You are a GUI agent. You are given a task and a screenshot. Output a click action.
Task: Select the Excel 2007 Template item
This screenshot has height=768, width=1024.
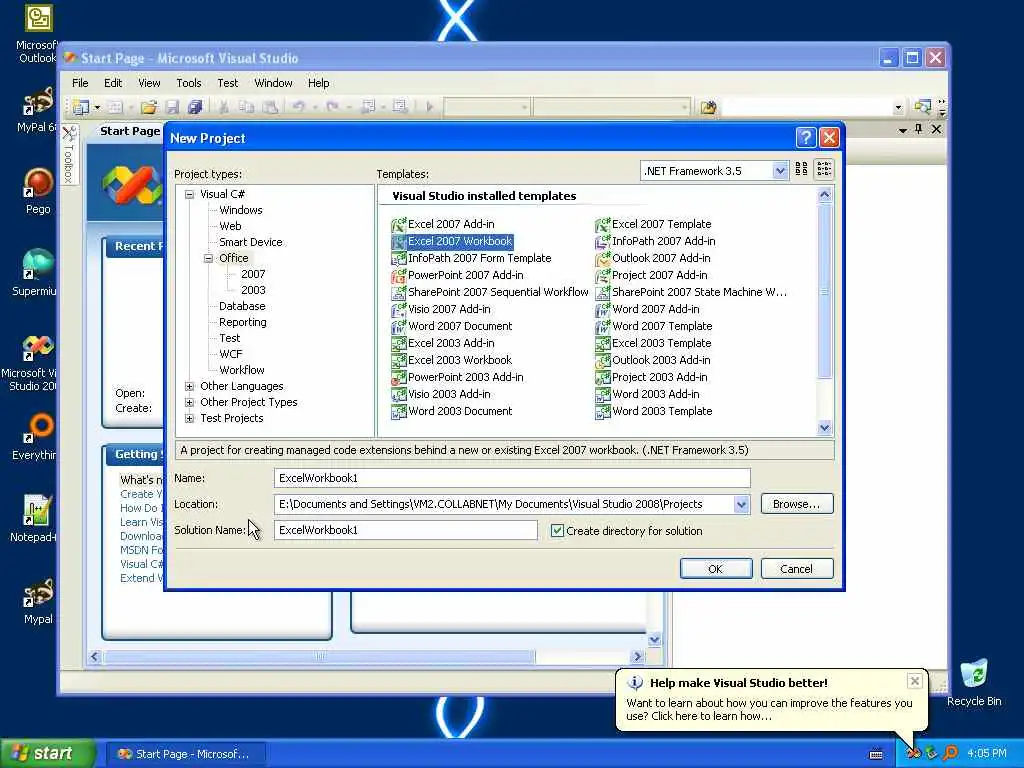click(653, 224)
